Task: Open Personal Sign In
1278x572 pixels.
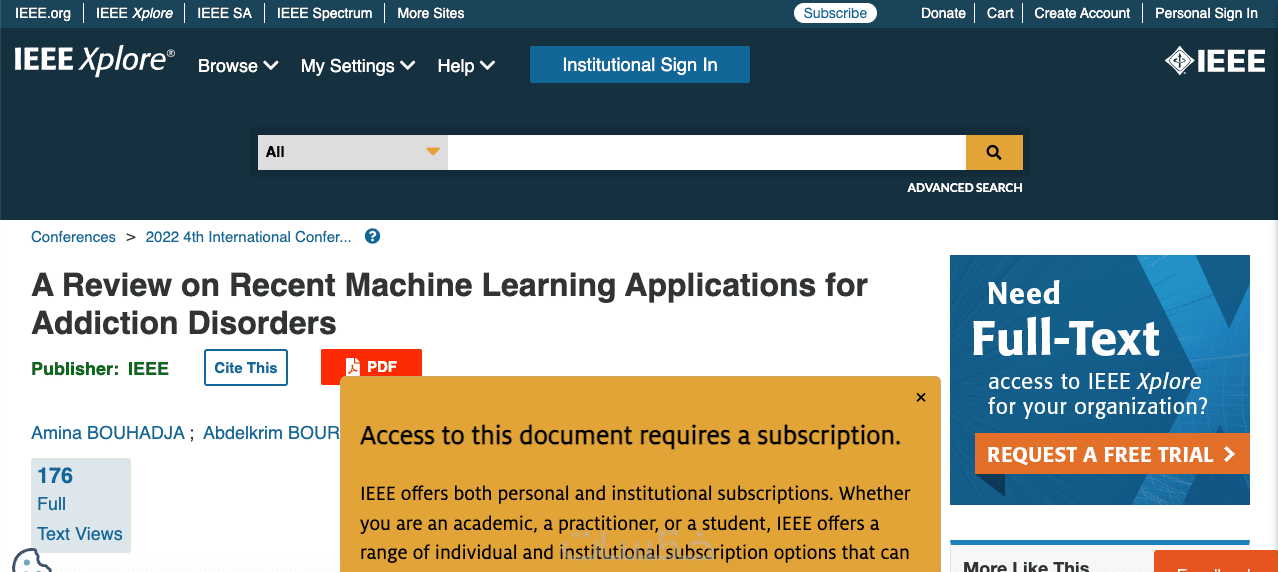Action: point(1206,13)
